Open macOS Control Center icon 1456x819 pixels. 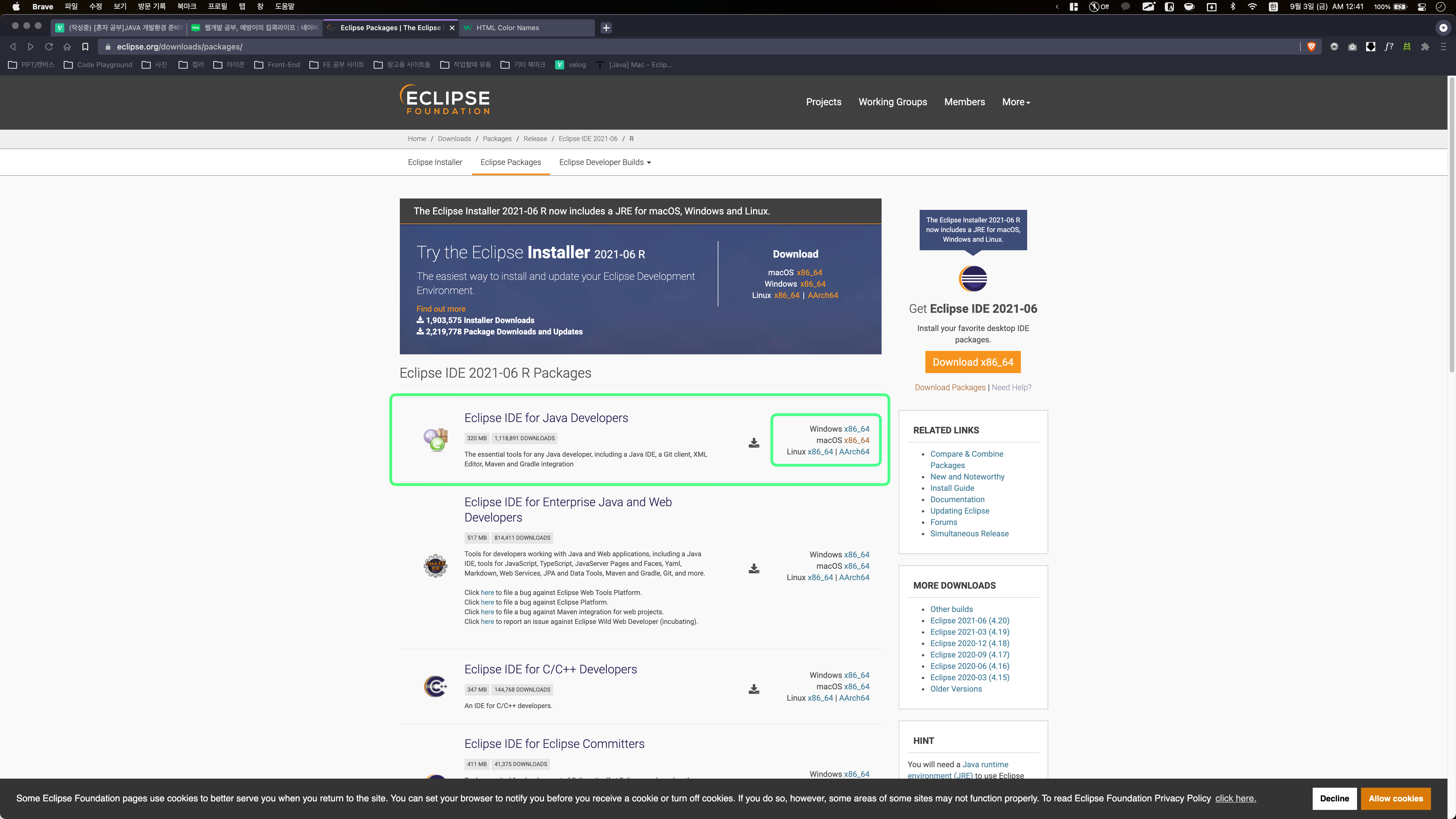(1422, 7)
